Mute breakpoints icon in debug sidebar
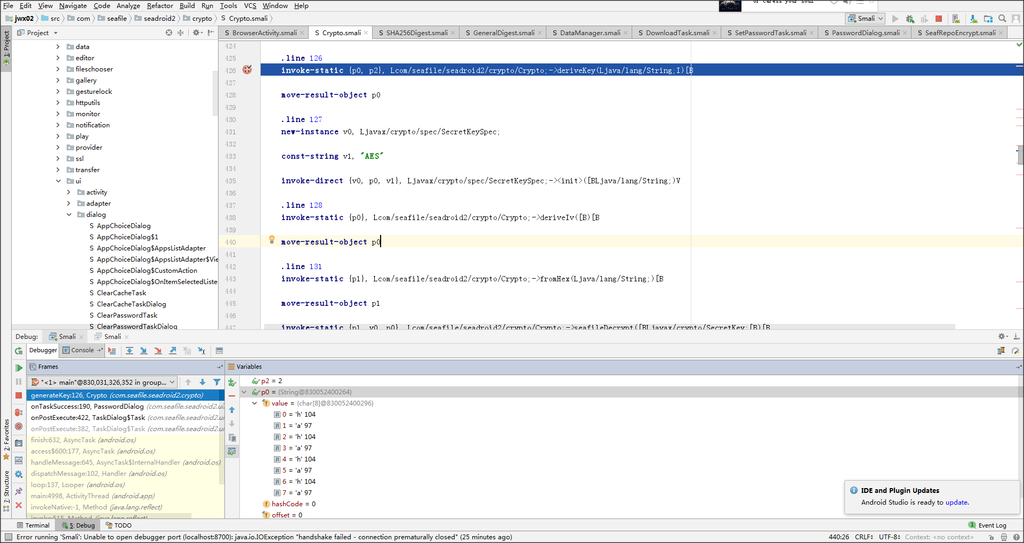Screen dimensions: 1024x543 (19, 426)
